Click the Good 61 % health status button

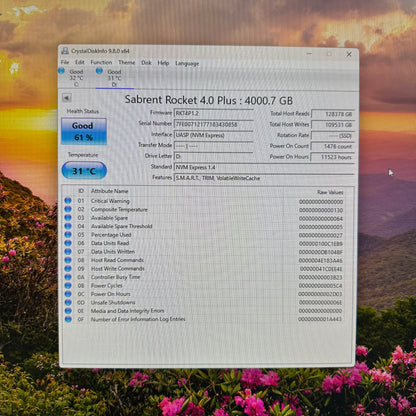point(84,131)
